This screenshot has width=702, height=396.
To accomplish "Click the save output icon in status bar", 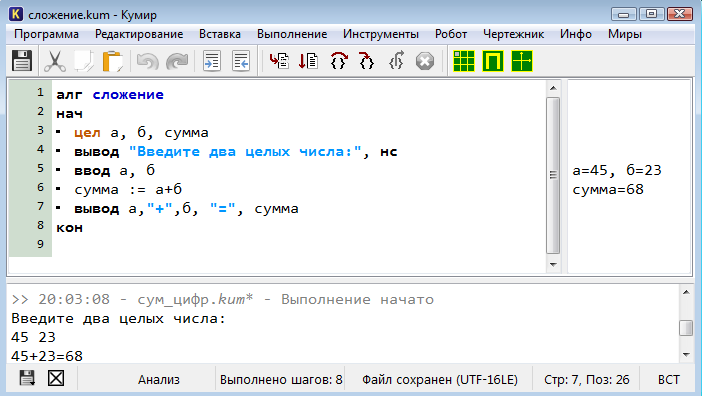I will coord(27,378).
